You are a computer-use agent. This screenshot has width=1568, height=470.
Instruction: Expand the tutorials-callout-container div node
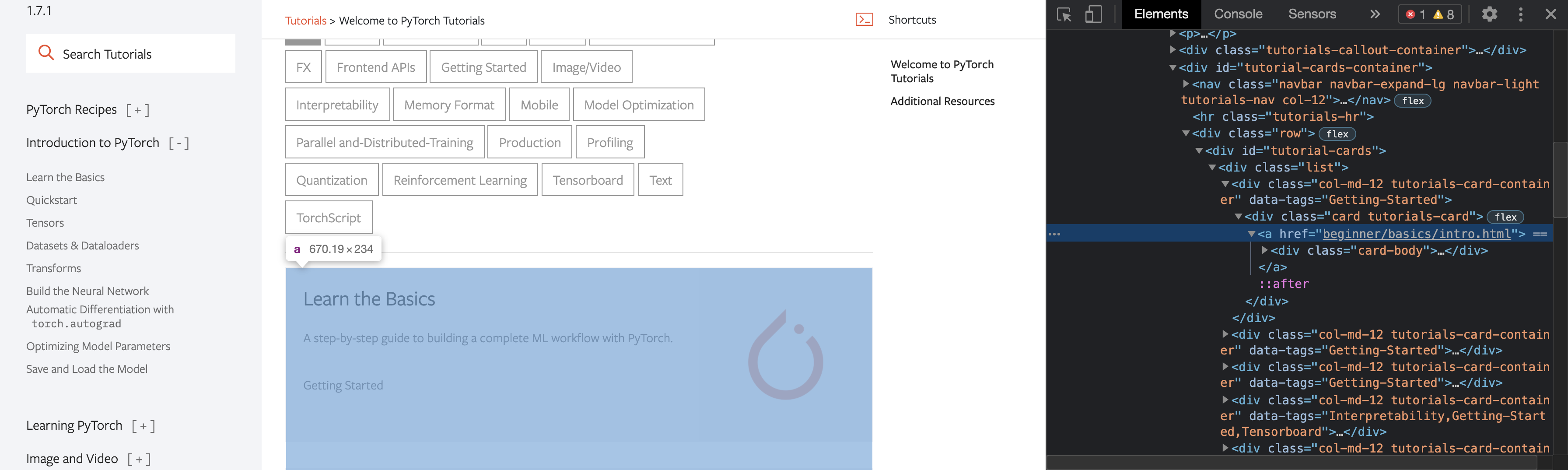1173,50
